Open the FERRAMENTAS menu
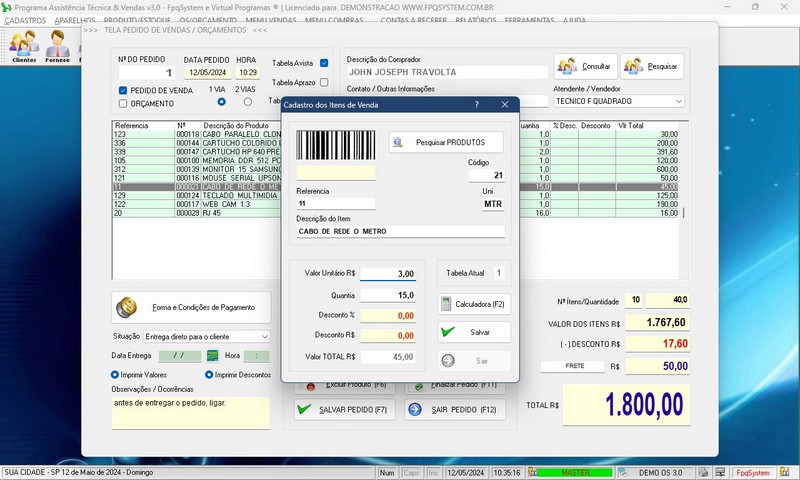The image size is (800, 480). (529, 20)
